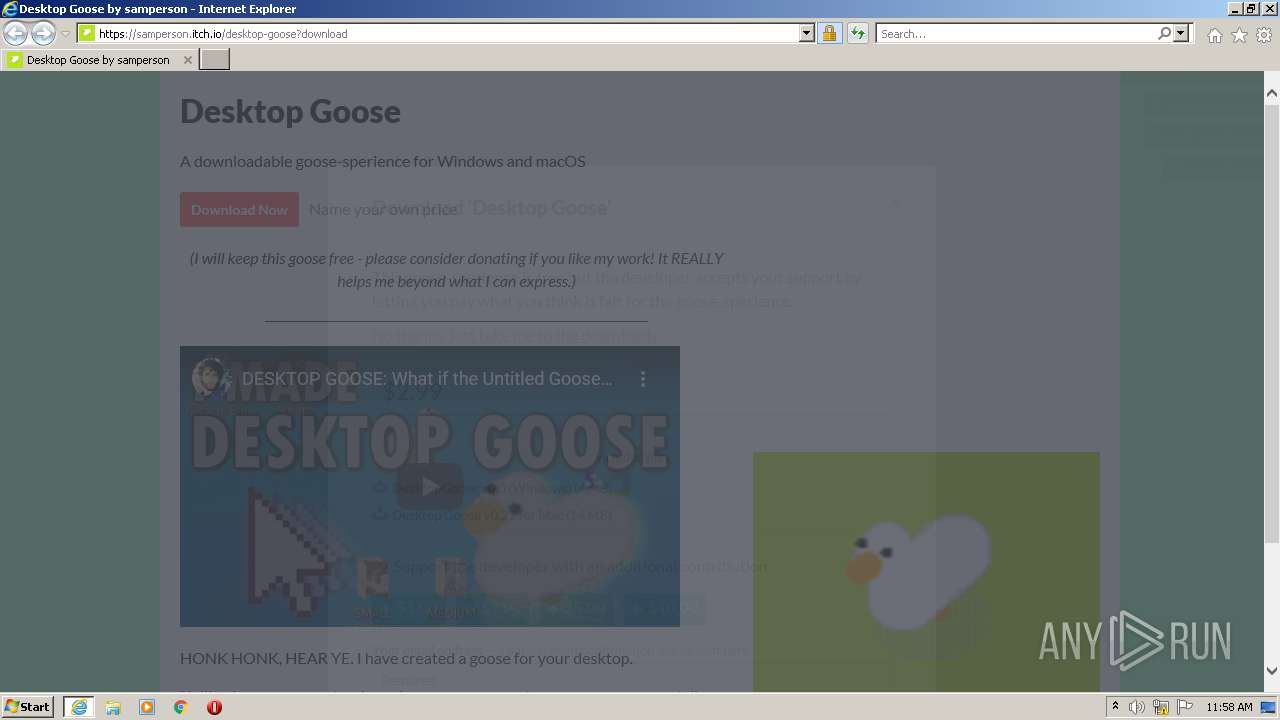Open the recent pages dropdown arrow
1280x720 pixels.
(65, 34)
